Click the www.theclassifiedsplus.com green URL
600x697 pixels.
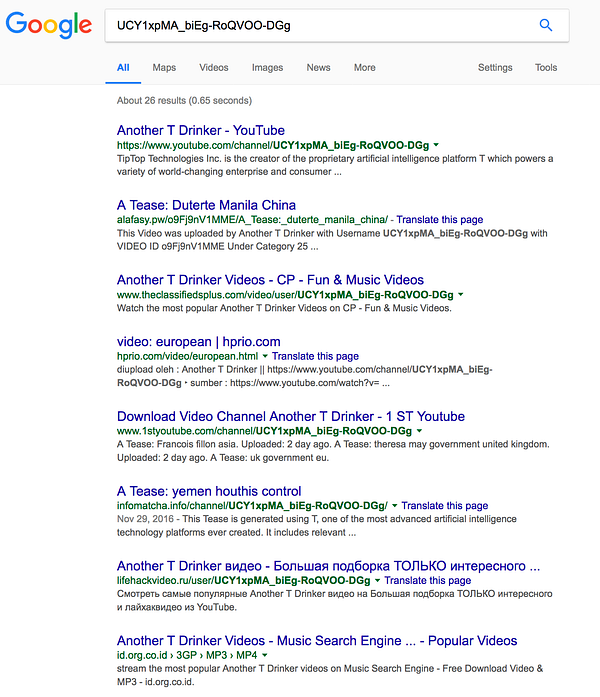tap(285, 294)
